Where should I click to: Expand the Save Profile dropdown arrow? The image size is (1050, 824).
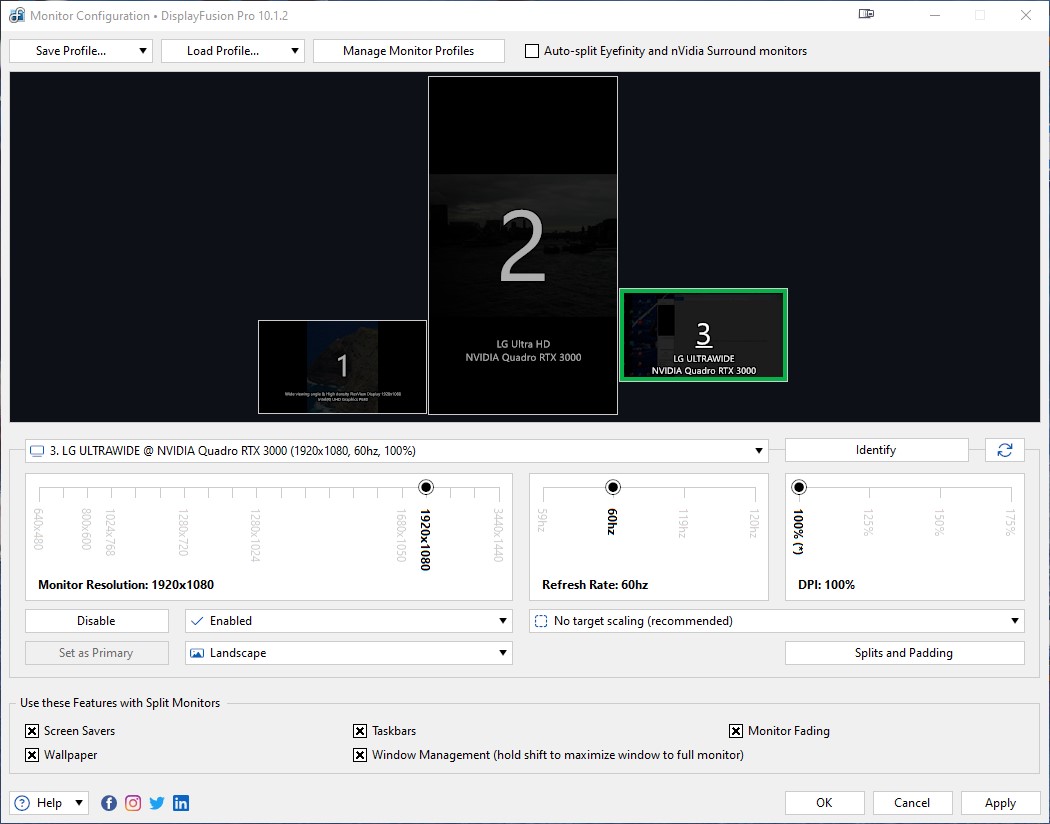144,51
